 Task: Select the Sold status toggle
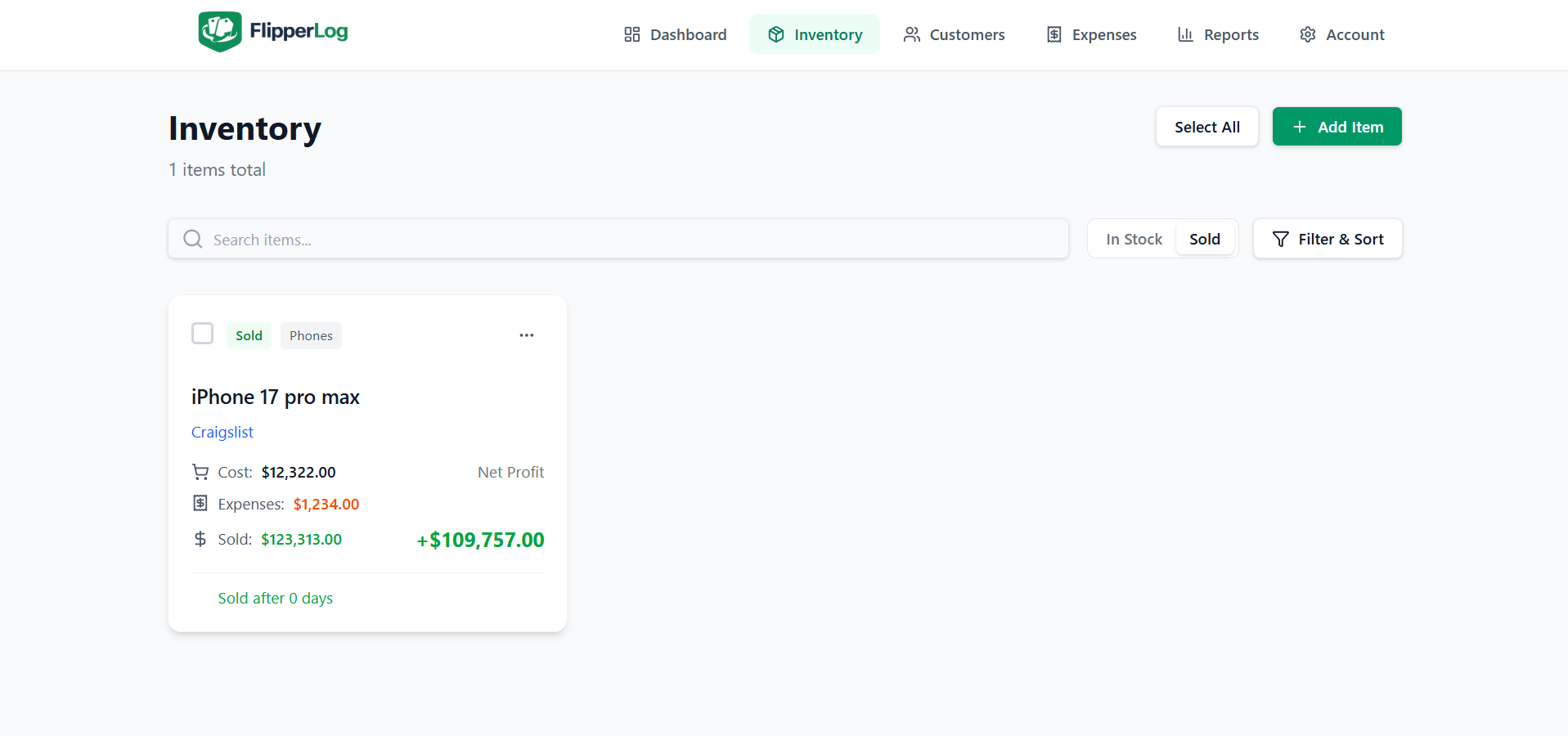pos(1204,239)
